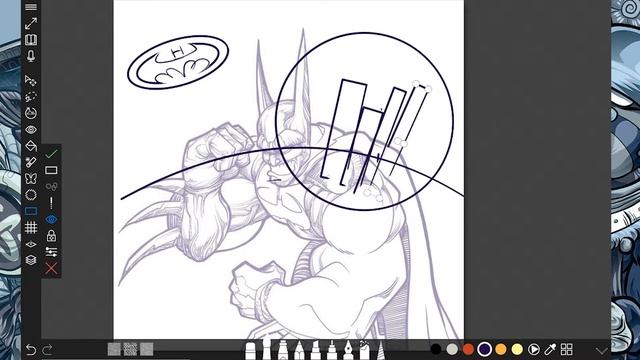This screenshot has height=360, width=640.
Task: Open the sliders settings icon in the submenu
Action: 51,252
